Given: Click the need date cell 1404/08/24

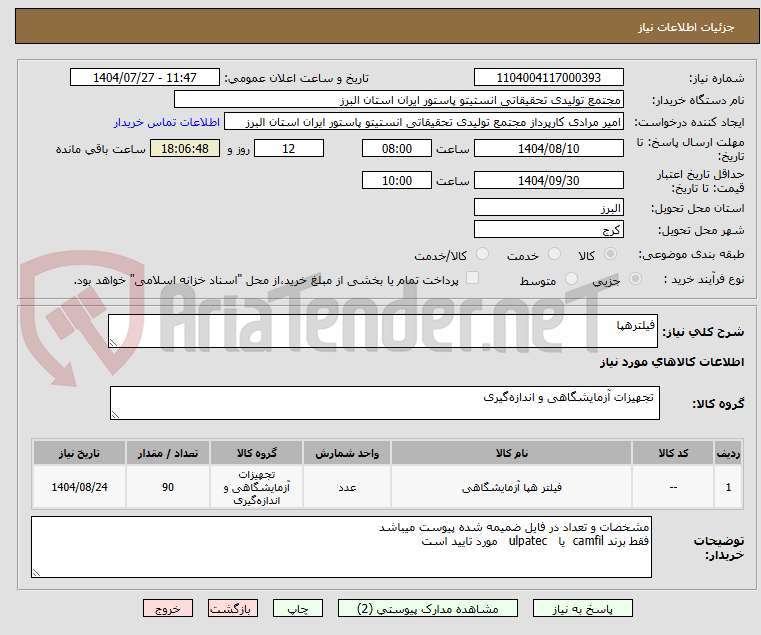Looking at the screenshot, I should pyautogui.click(x=79, y=487).
